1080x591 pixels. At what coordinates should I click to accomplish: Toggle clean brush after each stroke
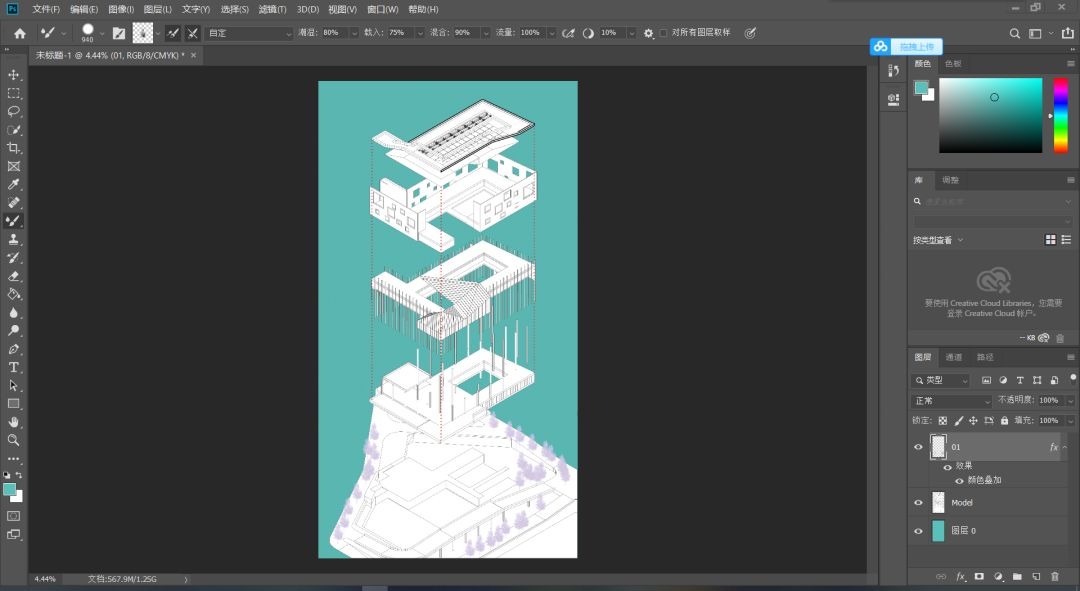(x=193, y=33)
